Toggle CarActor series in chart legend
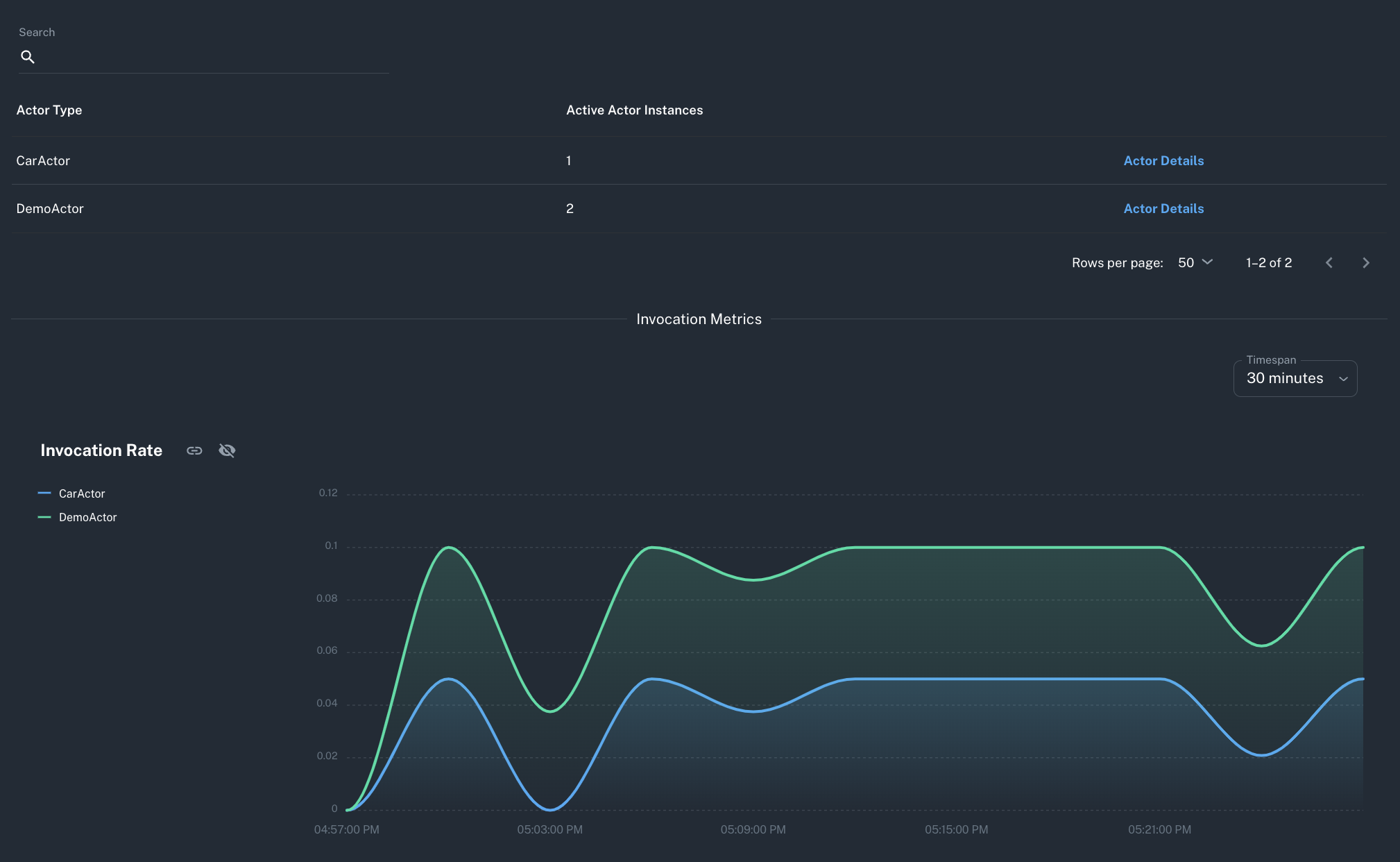This screenshot has width=1400, height=862. pos(71,493)
